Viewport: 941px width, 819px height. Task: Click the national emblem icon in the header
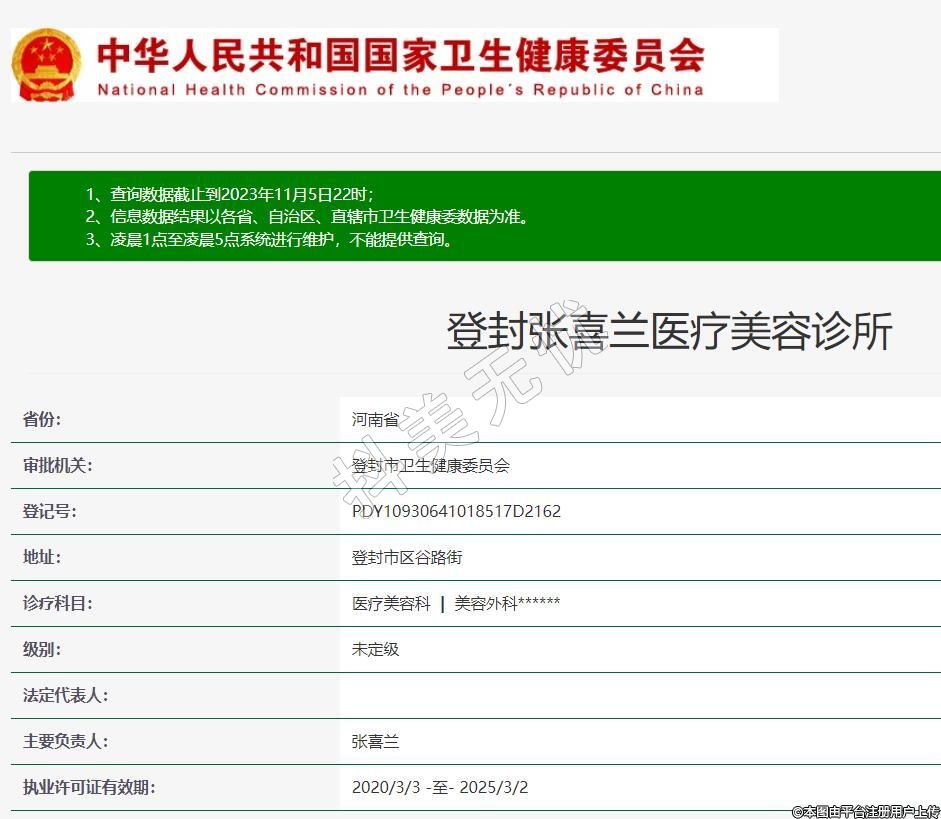pyautogui.click(x=47, y=65)
